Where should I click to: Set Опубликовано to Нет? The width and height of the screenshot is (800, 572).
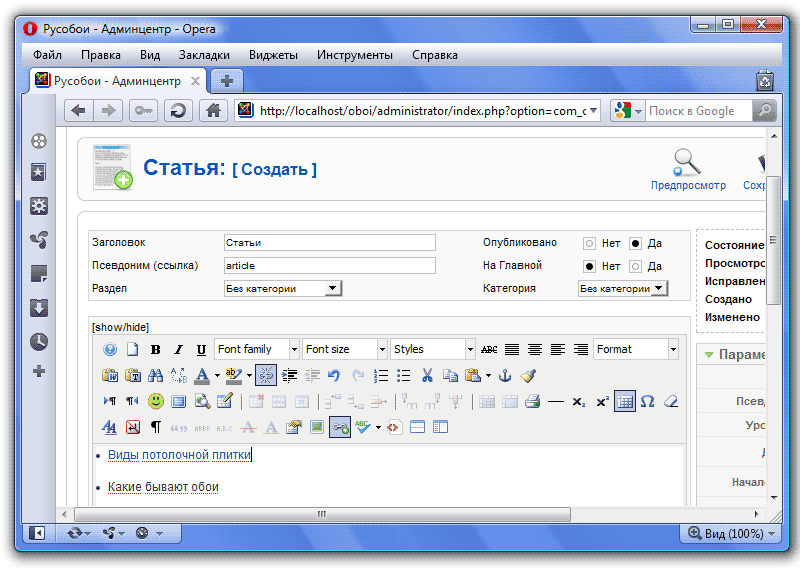[x=589, y=243]
